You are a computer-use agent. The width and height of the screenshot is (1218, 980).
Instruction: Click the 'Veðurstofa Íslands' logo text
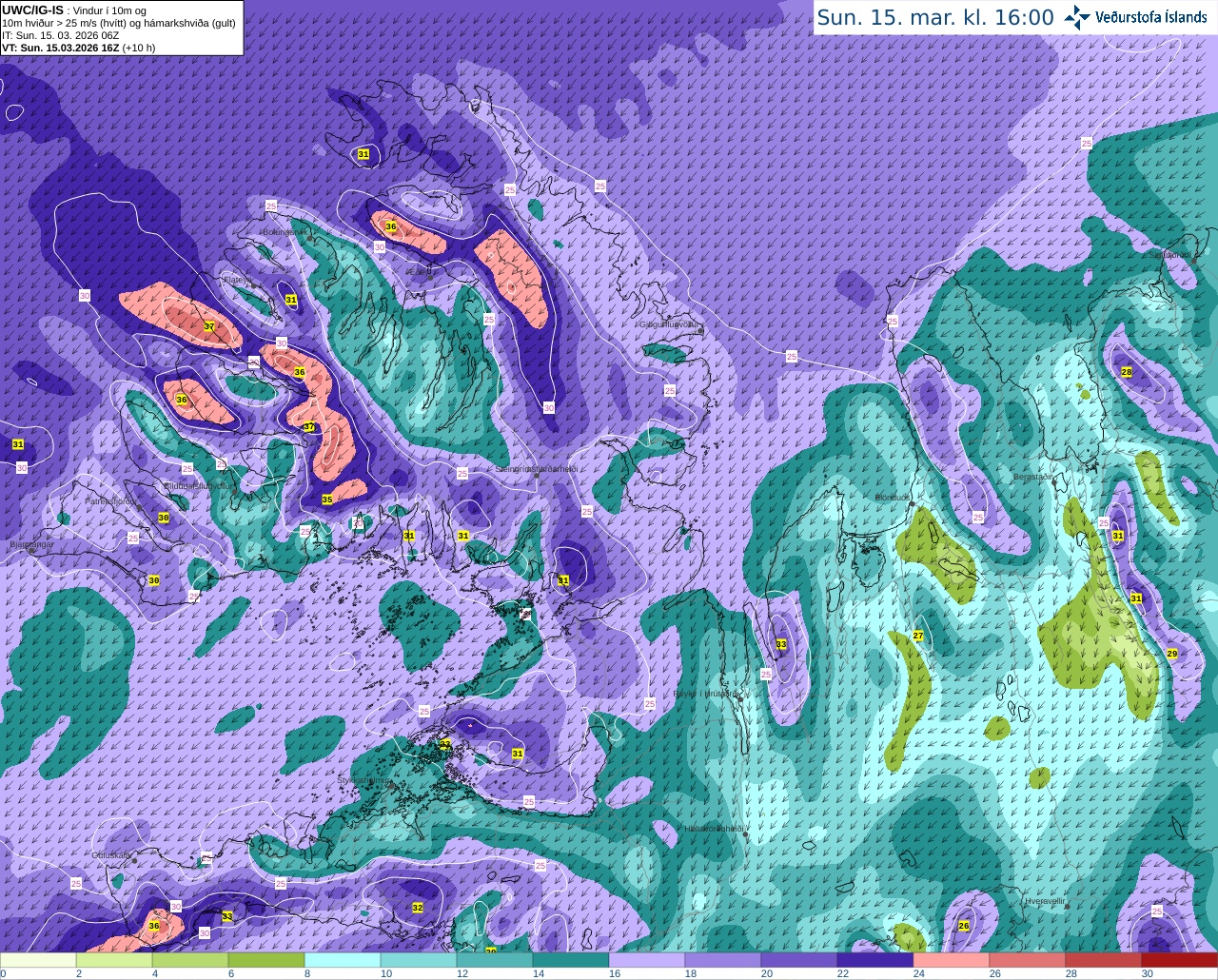(x=1151, y=17)
